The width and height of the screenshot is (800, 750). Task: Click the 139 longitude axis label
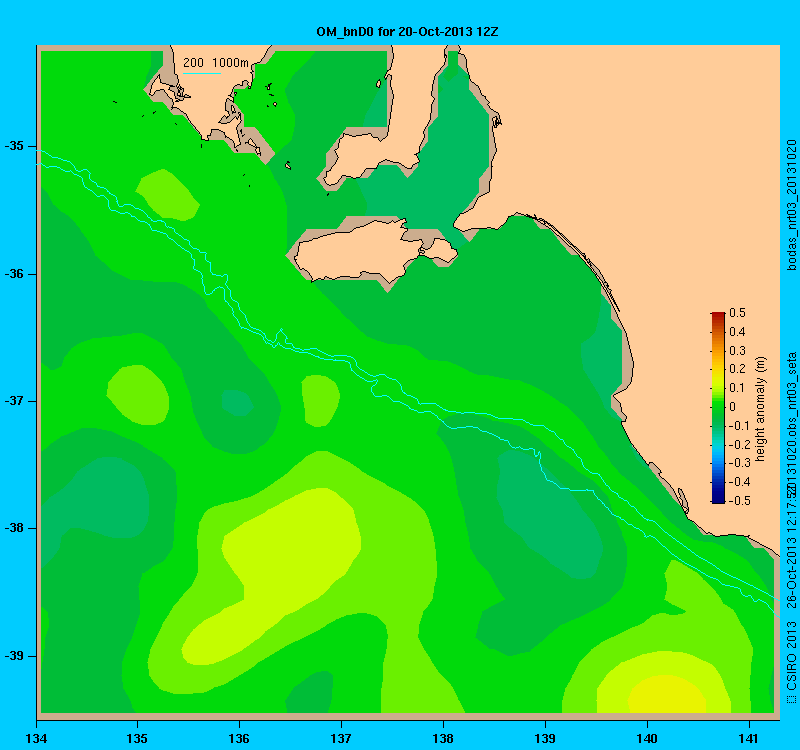coord(545,738)
